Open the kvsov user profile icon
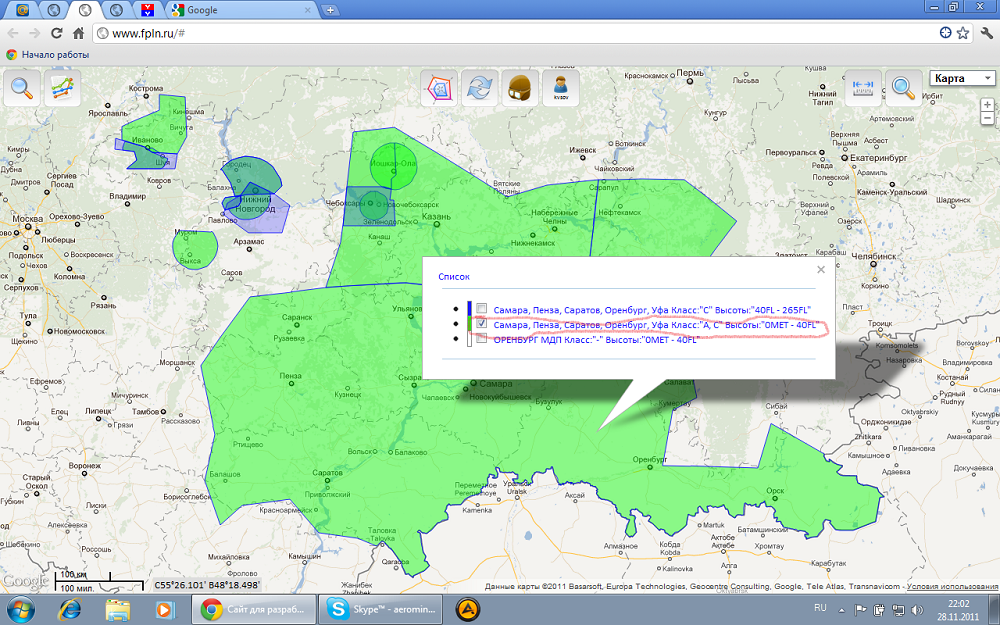Viewport: 1000px width, 625px height. 561,88
